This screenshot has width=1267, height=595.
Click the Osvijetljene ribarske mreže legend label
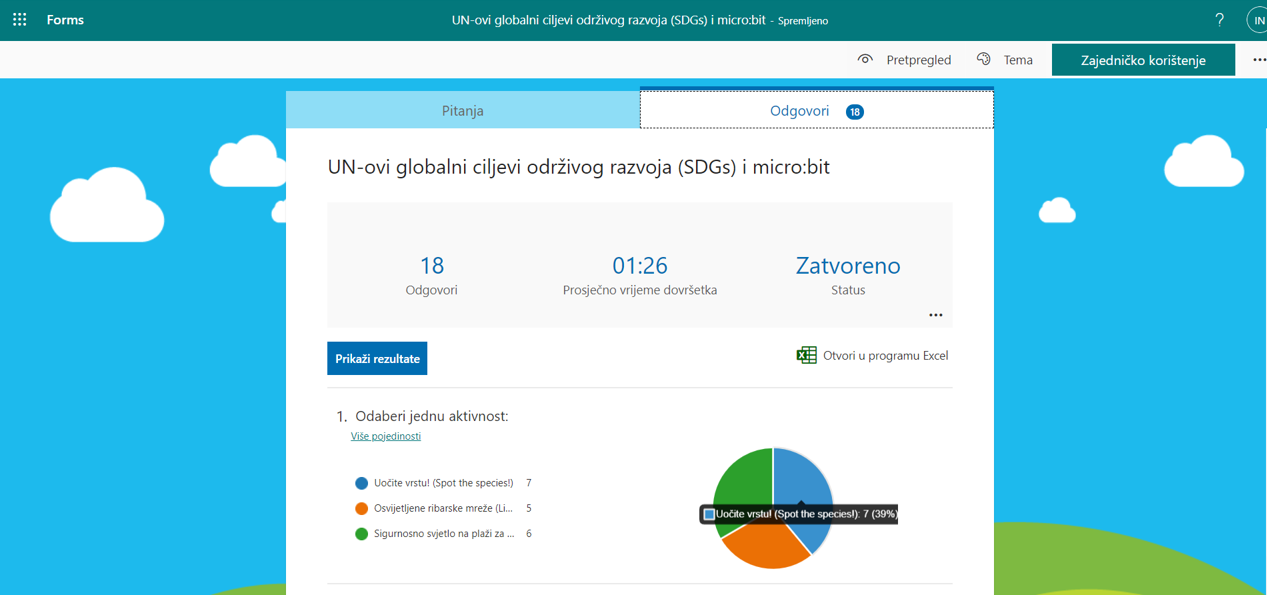tap(445, 508)
